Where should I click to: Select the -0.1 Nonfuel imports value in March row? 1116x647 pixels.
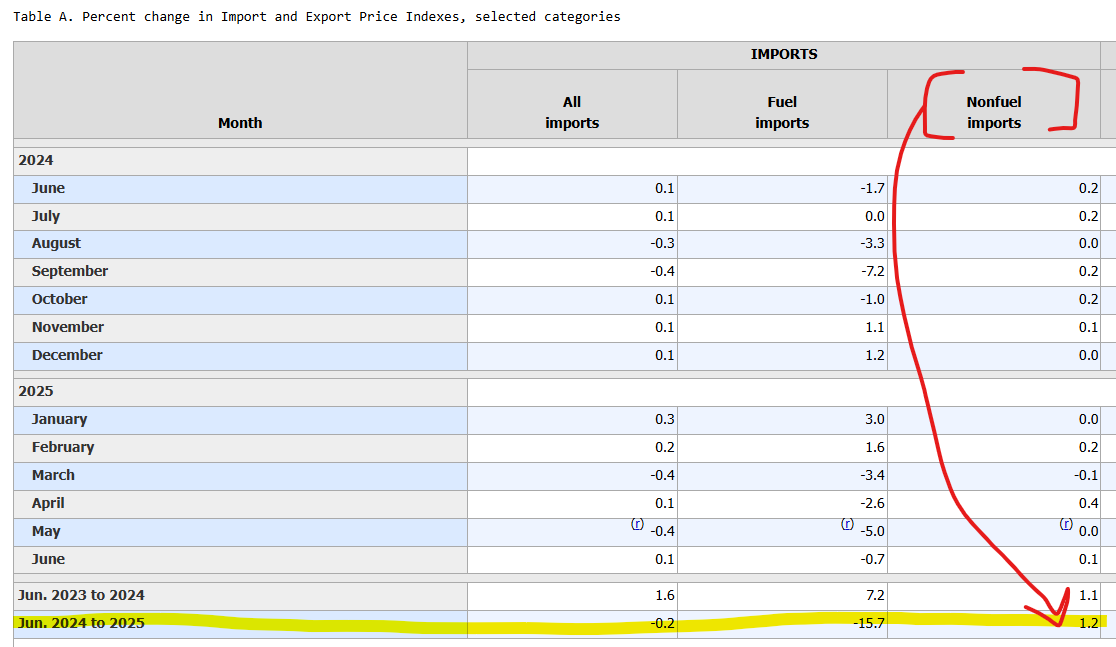point(1085,475)
